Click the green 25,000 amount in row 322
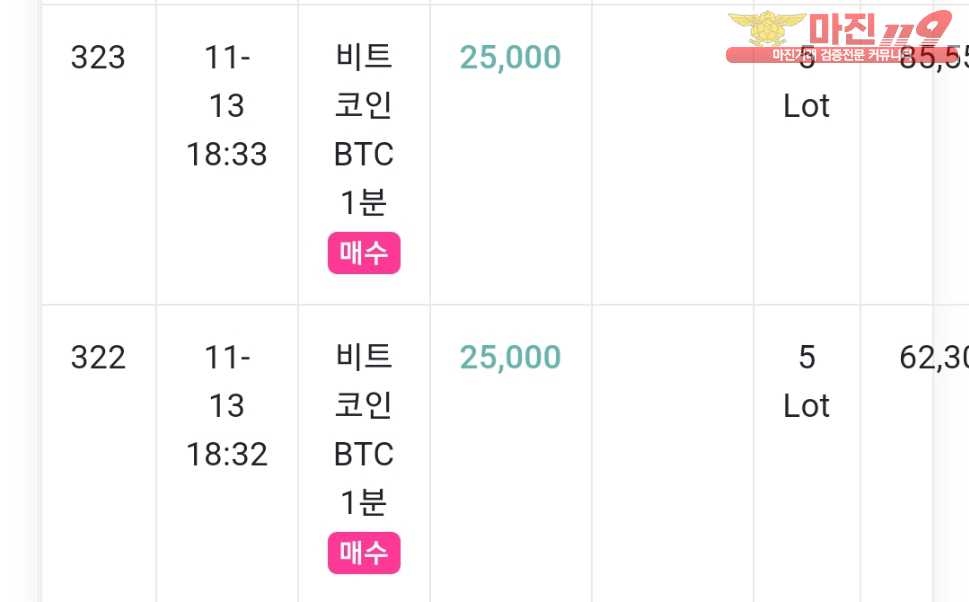The width and height of the screenshot is (969, 602). (510, 357)
